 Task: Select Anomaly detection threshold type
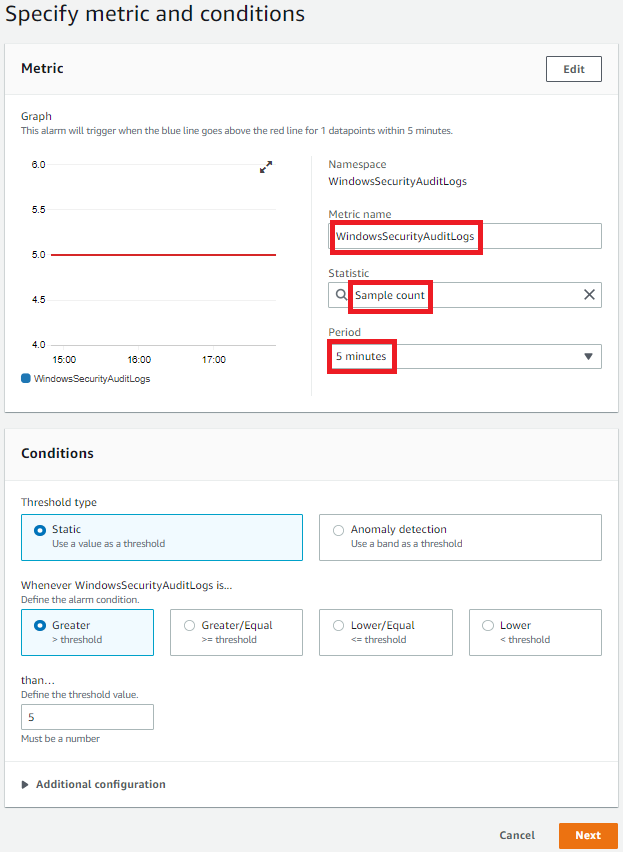click(x=338, y=530)
